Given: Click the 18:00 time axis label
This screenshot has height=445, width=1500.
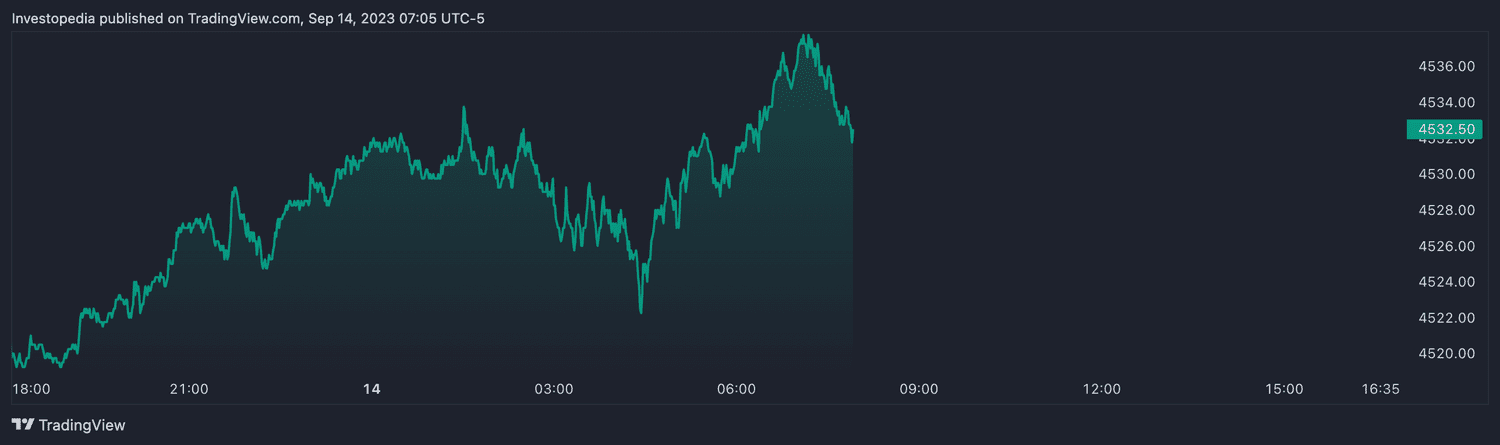Looking at the screenshot, I should tap(30, 389).
